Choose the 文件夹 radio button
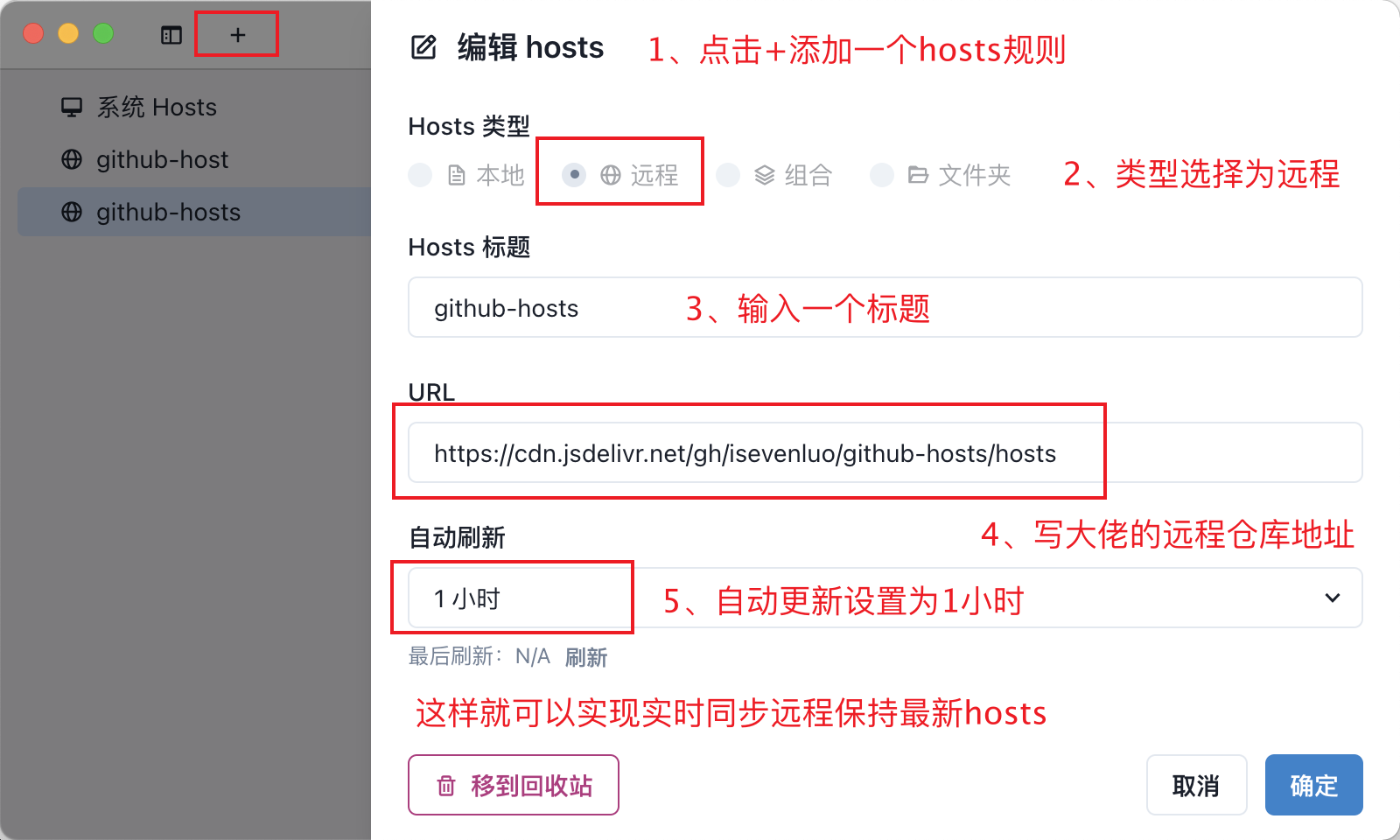Viewport: 1400px width, 840px height. point(882,175)
